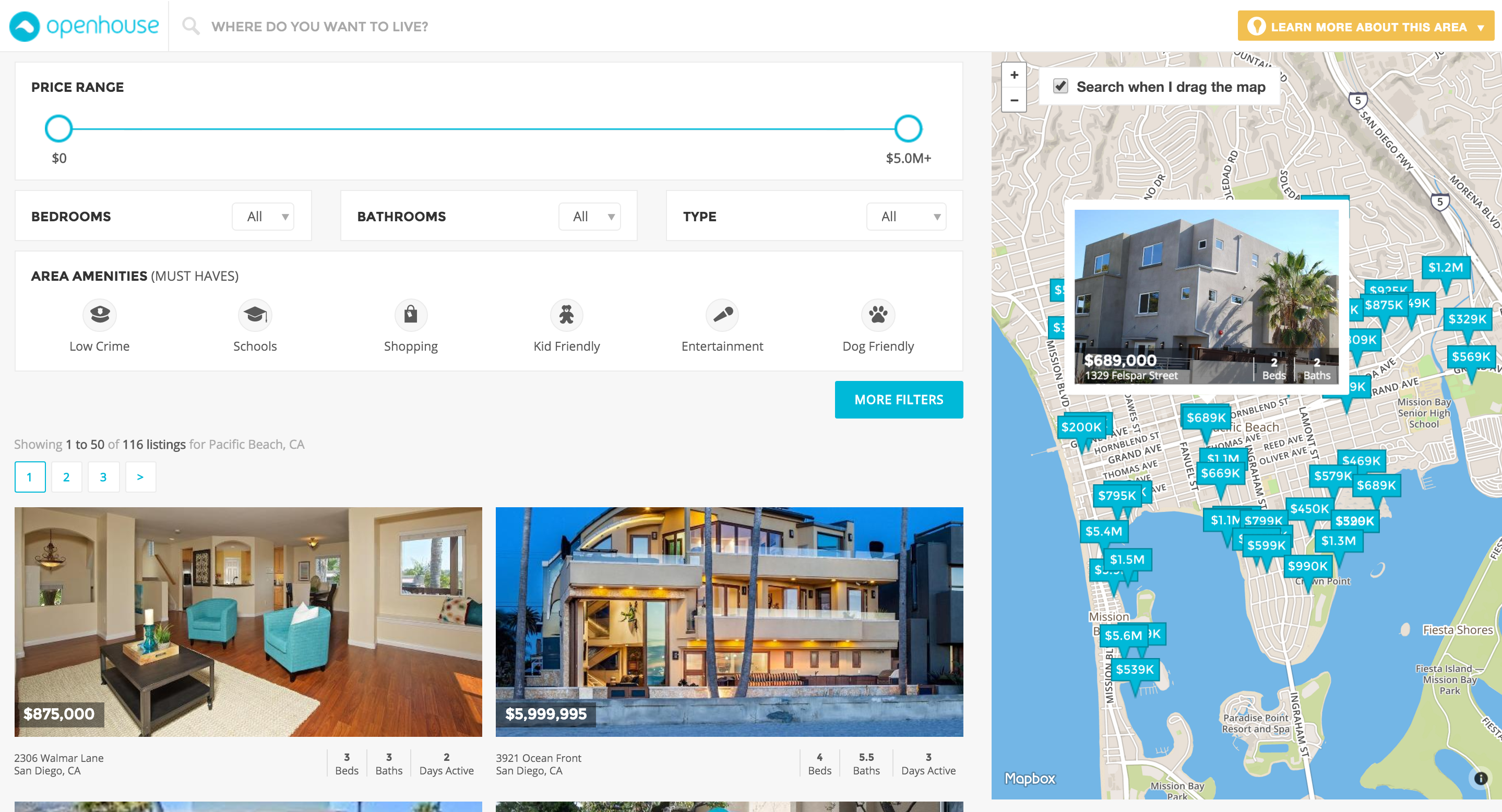
Task: Expand the Bathrooms All dropdown
Action: (589, 217)
